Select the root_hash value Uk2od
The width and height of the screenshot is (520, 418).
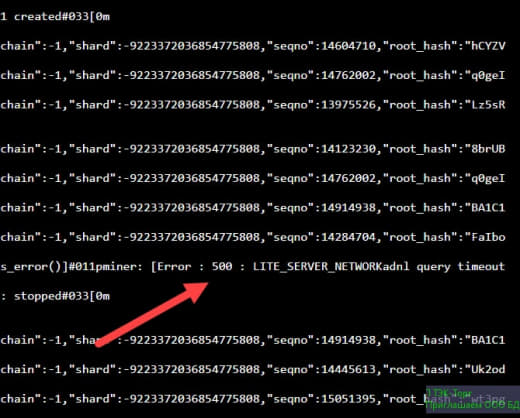(x=488, y=369)
